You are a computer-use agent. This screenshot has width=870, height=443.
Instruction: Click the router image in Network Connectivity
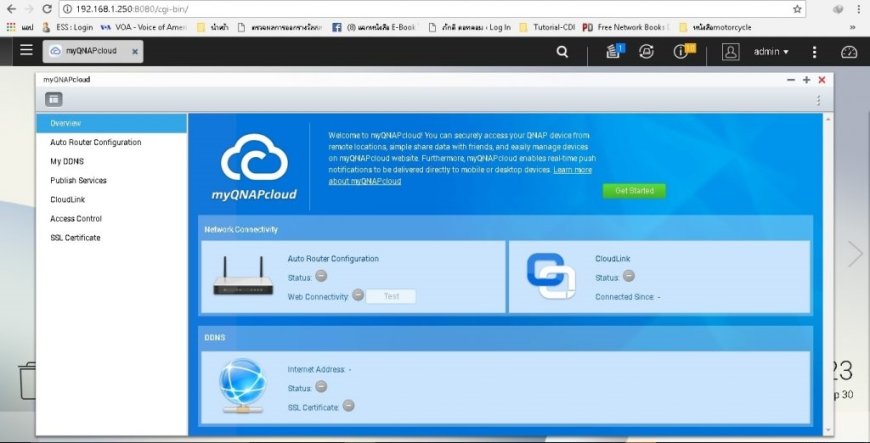point(243,276)
